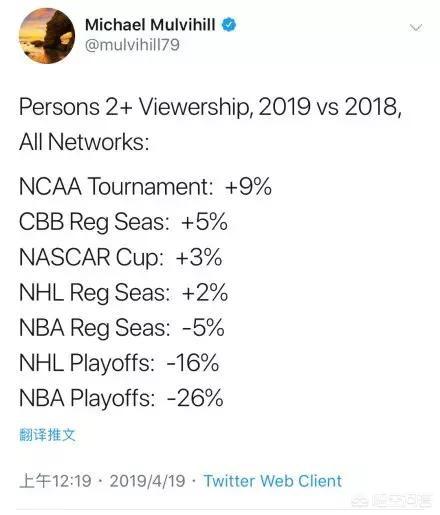The image size is (440, 515).
Task: Open Michael Mulvihill's profile avatar
Action: coord(47,36)
